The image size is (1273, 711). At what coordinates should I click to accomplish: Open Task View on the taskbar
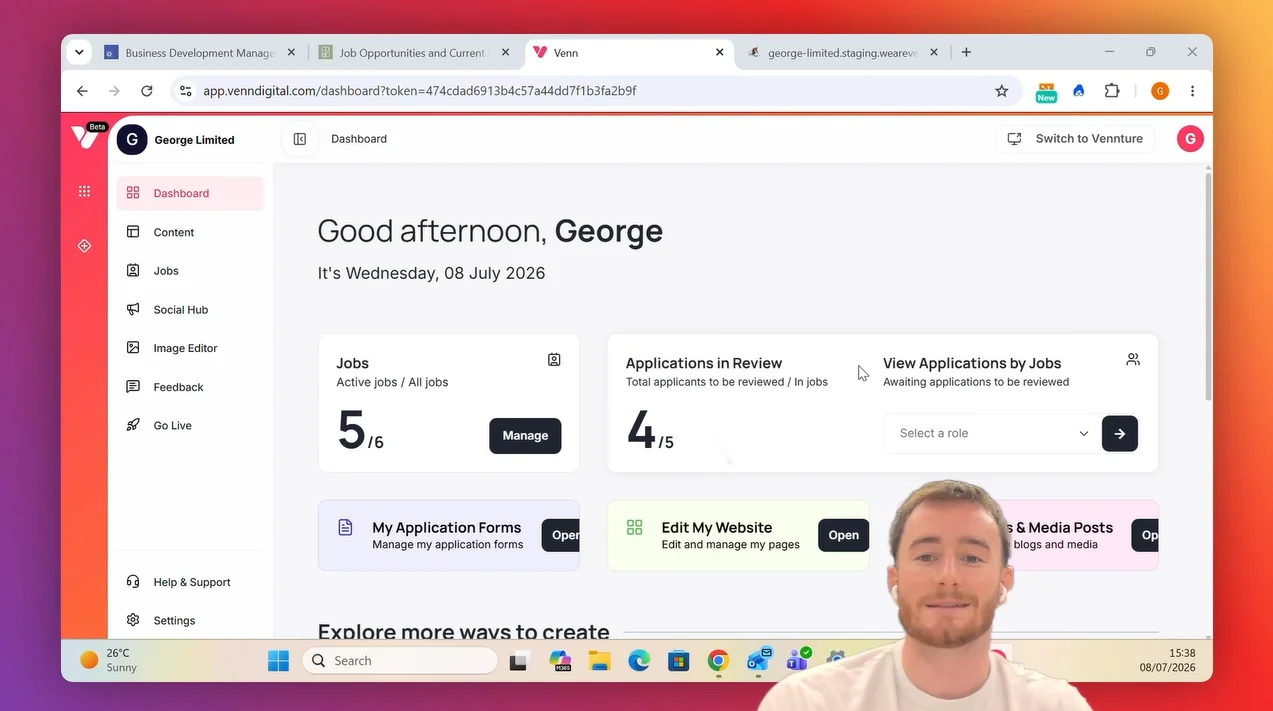(519, 661)
